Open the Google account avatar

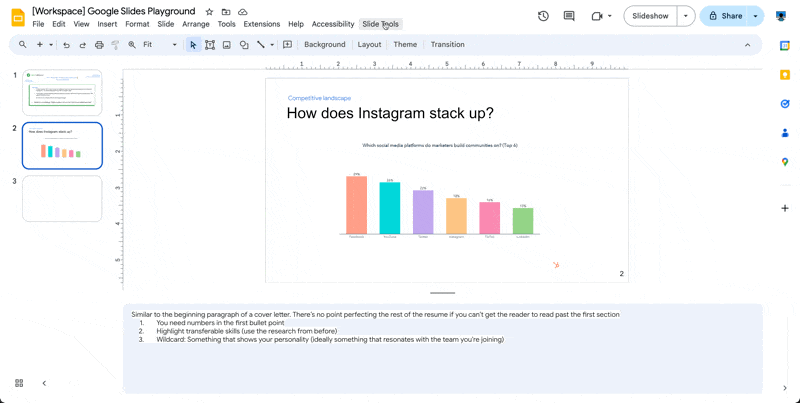click(781, 16)
